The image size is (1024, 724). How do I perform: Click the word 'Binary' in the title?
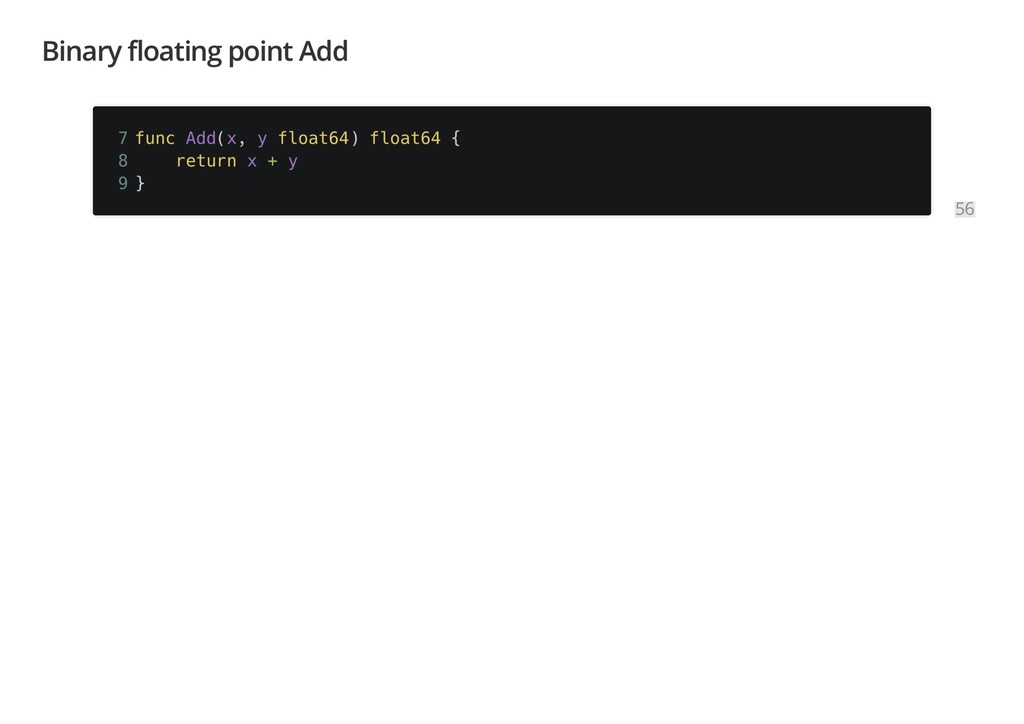(x=82, y=52)
